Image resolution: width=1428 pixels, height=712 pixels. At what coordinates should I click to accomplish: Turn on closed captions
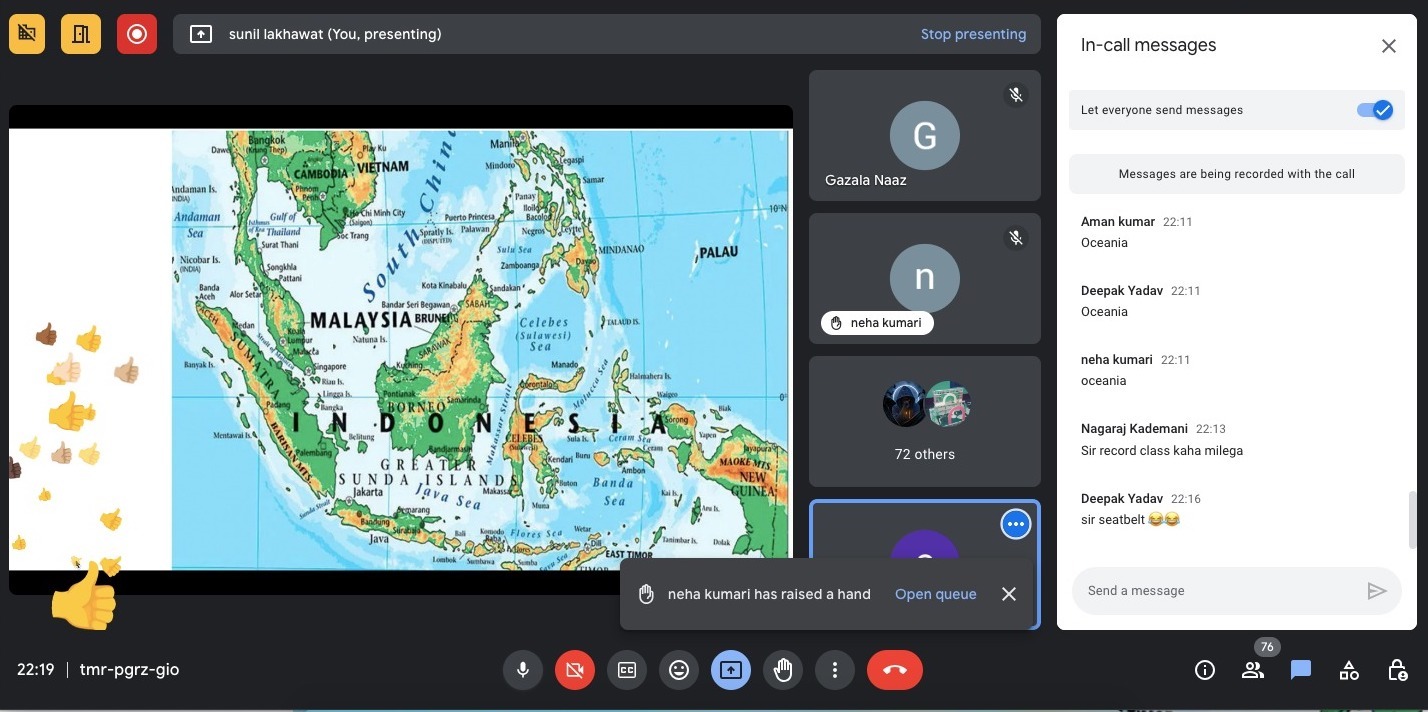(627, 670)
